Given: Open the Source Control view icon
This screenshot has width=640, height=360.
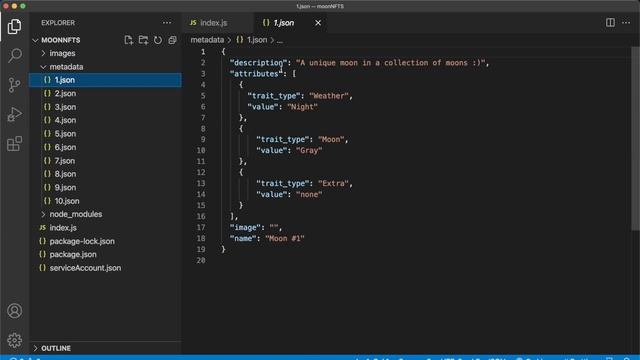Looking at the screenshot, I should [x=14, y=85].
